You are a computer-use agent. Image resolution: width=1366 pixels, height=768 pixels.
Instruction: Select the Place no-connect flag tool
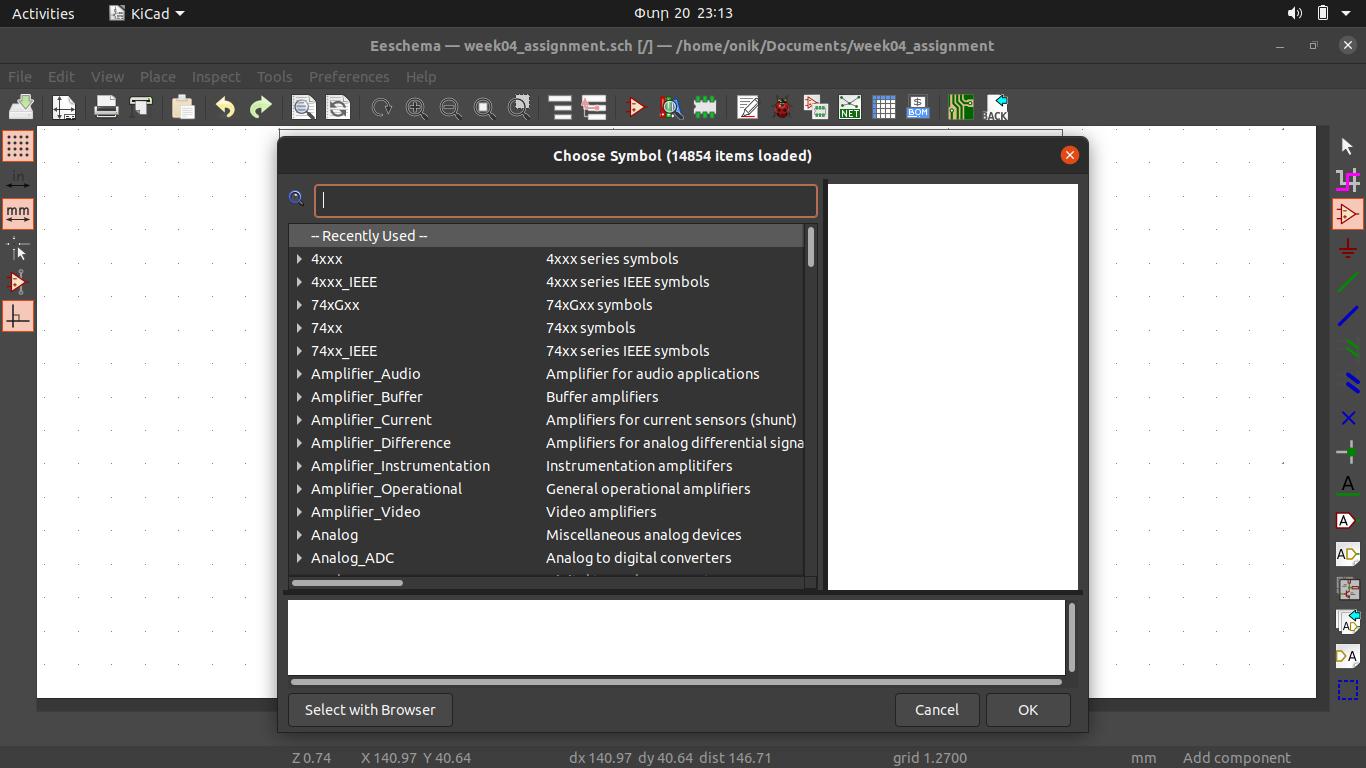coord(1347,418)
